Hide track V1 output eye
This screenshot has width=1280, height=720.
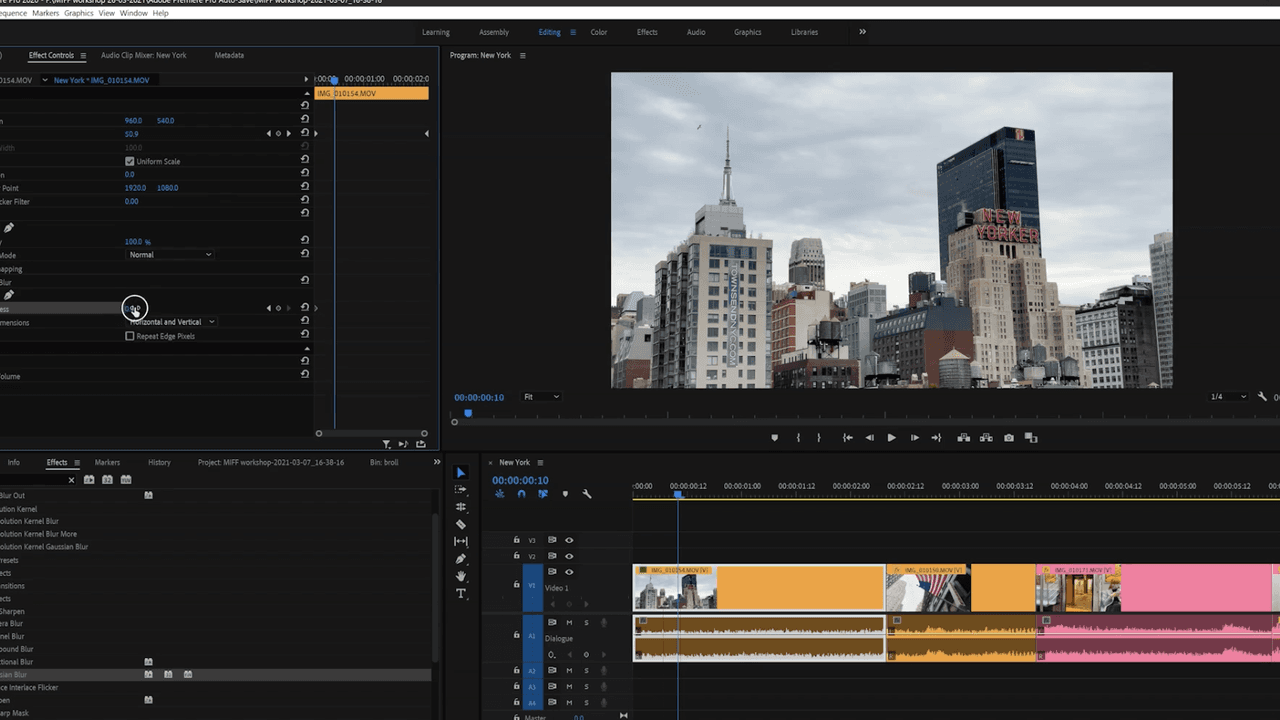pos(569,572)
